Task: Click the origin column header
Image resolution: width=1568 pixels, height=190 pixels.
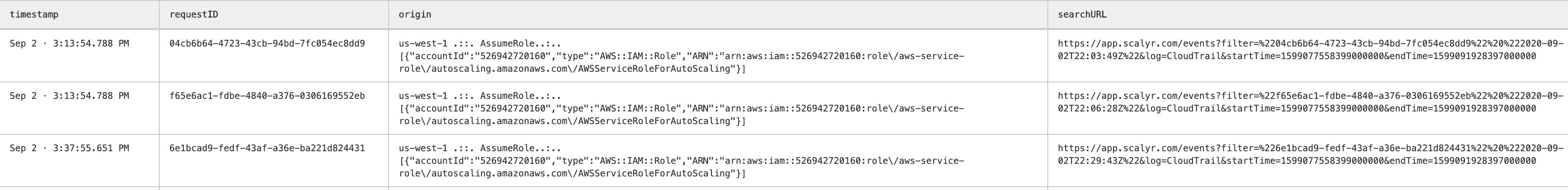Action: click(415, 15)
